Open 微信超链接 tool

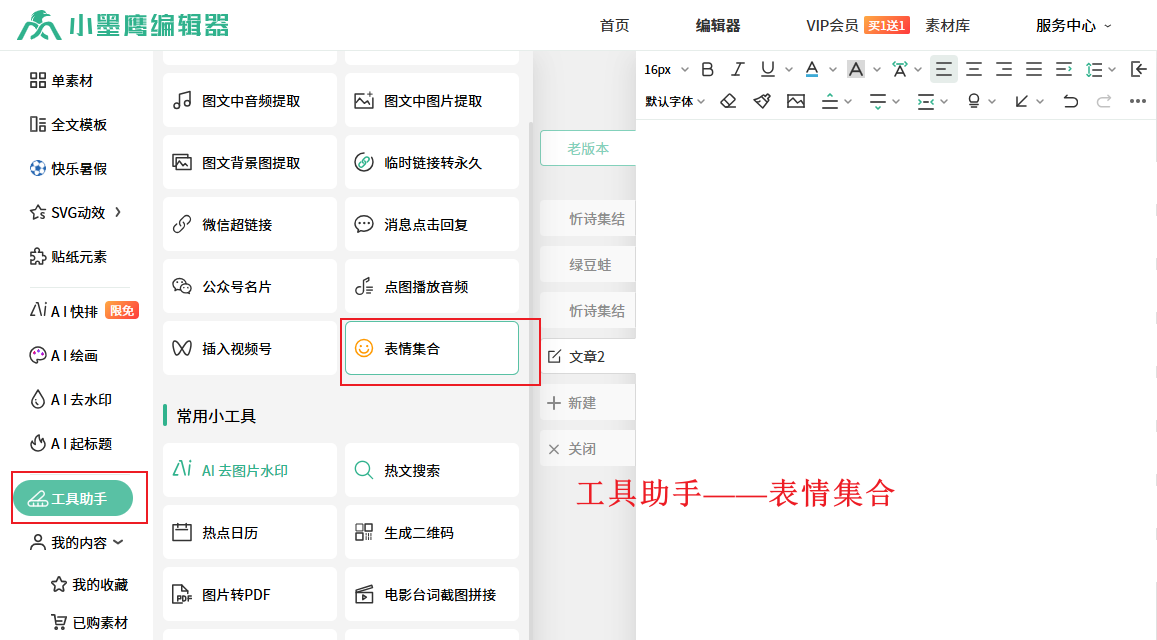[249, 224]
